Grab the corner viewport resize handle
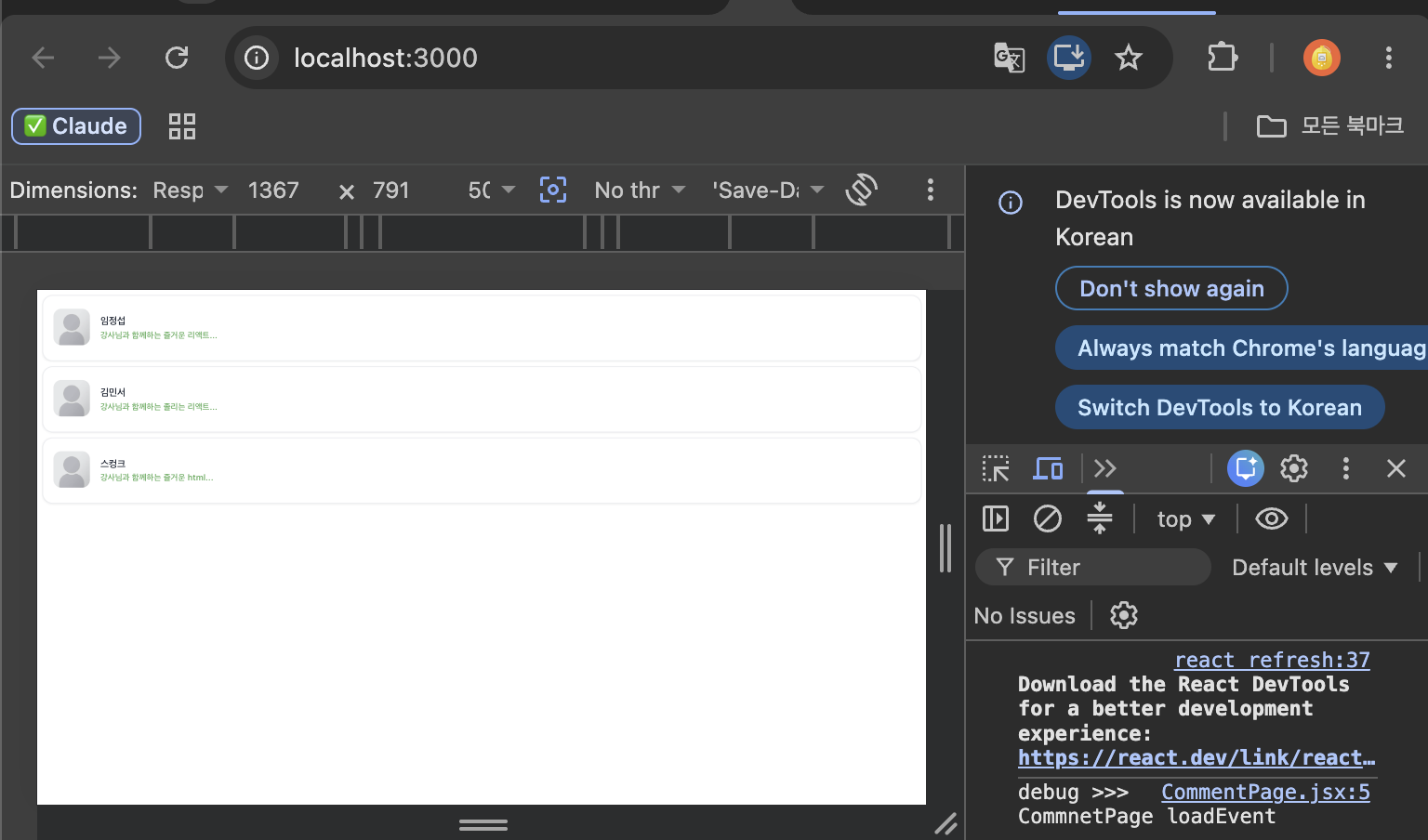The image size is (1428, 840). pyautogui.click(x=945, y=823)
